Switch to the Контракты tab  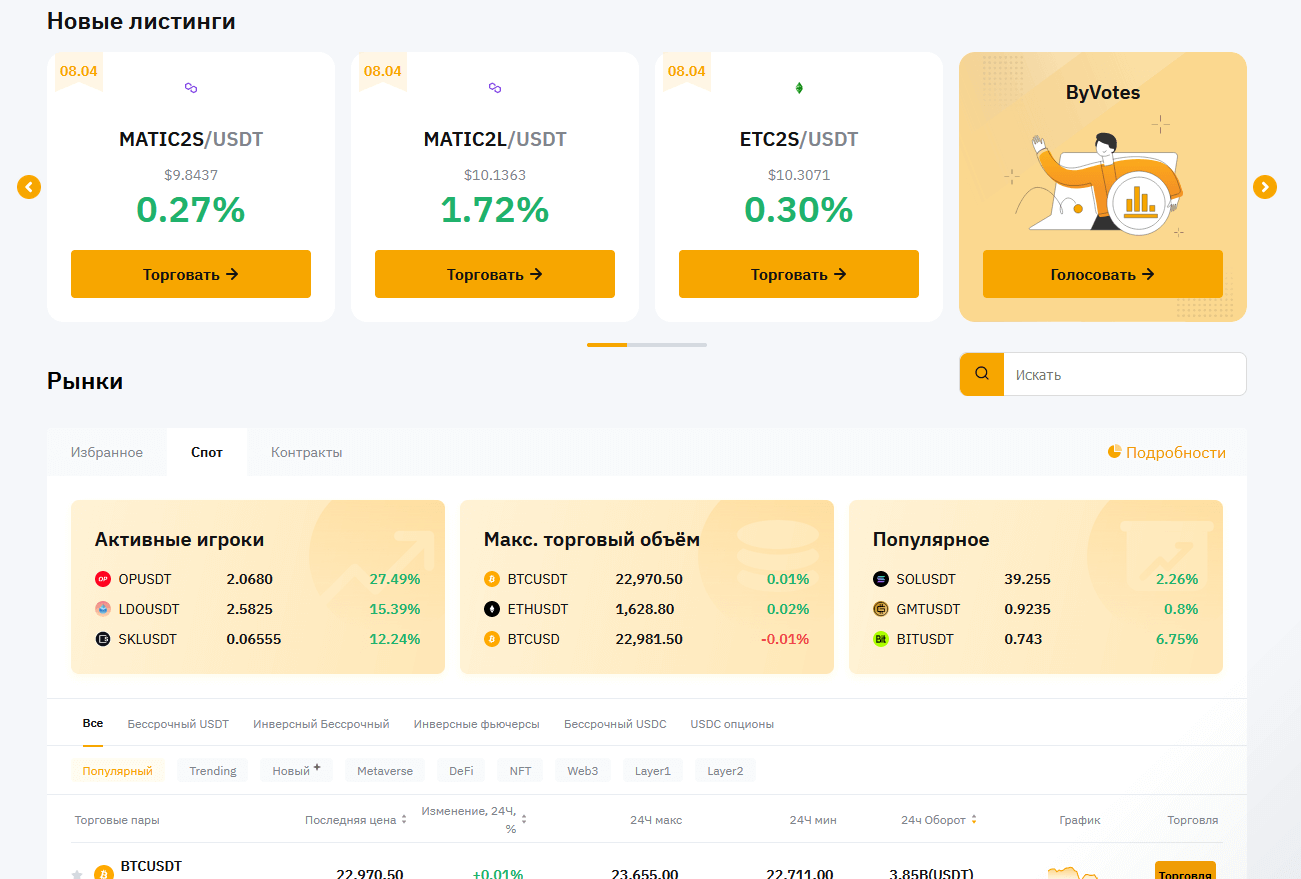(306, 452)
